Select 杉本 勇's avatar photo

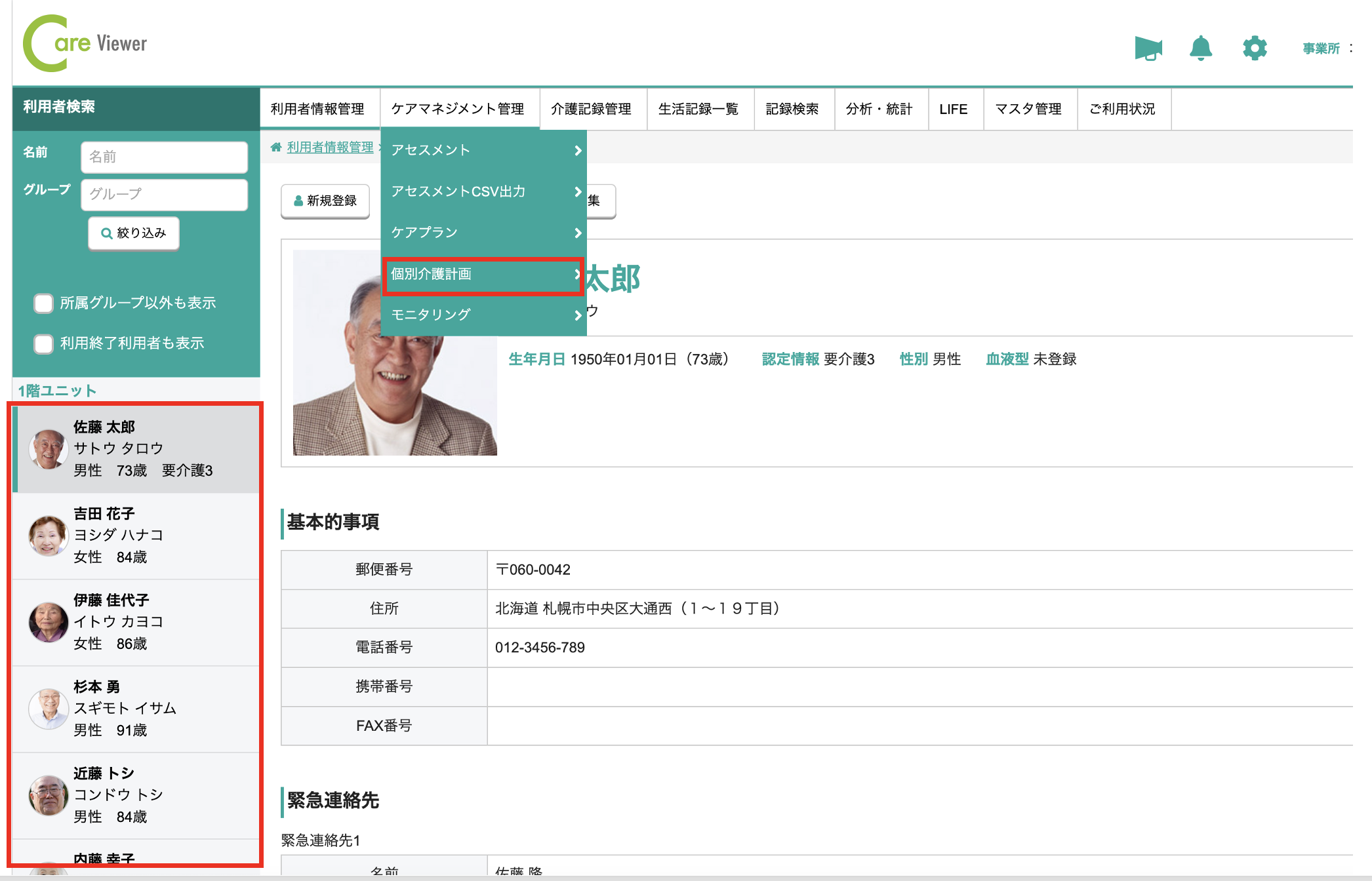click(49, 709)
